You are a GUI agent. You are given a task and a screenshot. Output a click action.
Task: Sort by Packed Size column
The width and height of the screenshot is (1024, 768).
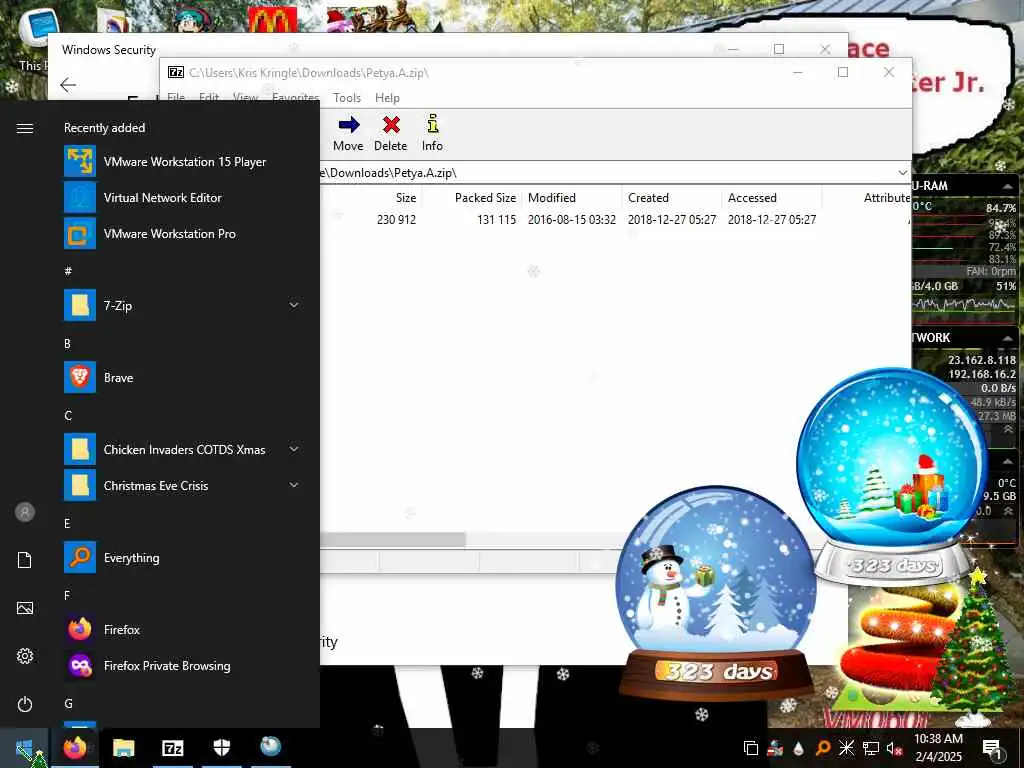(485, 198)
